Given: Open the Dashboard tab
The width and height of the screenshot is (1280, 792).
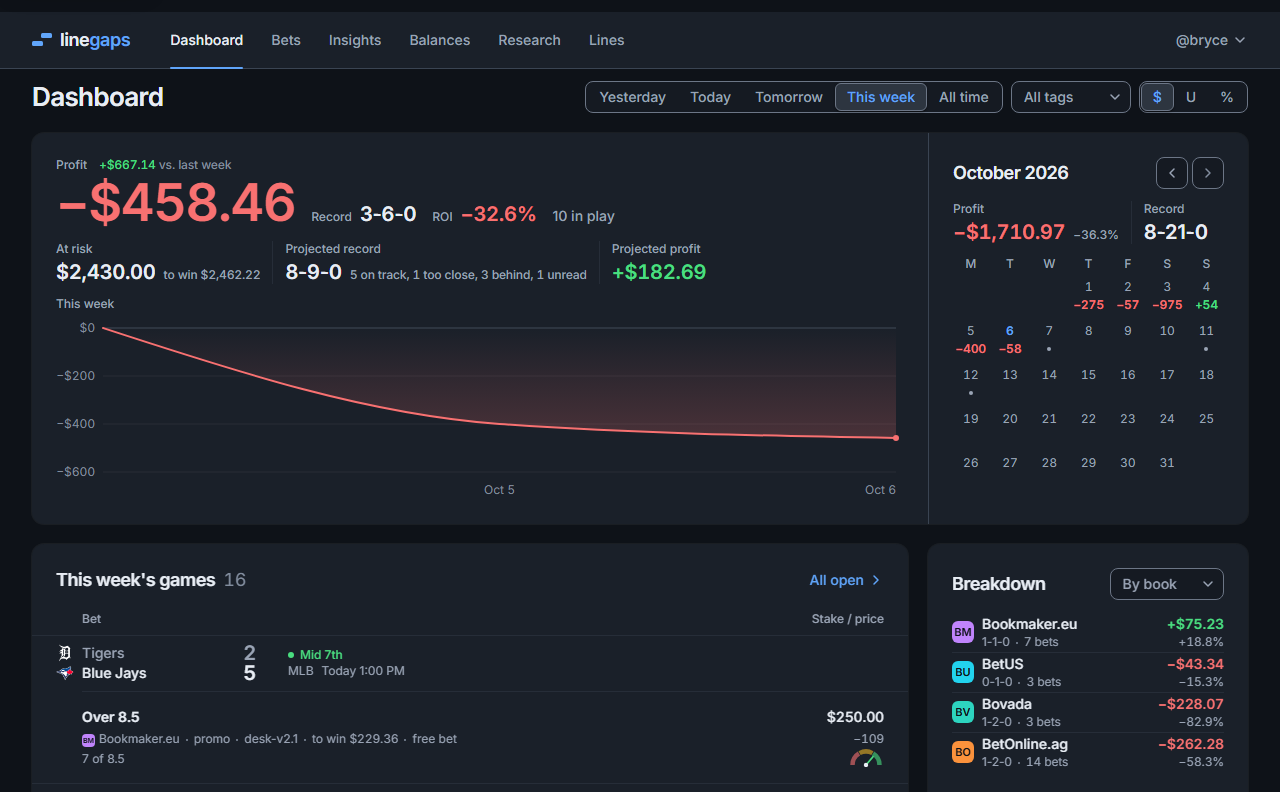Looking at the screenshot, I should (x=207, y=40).
